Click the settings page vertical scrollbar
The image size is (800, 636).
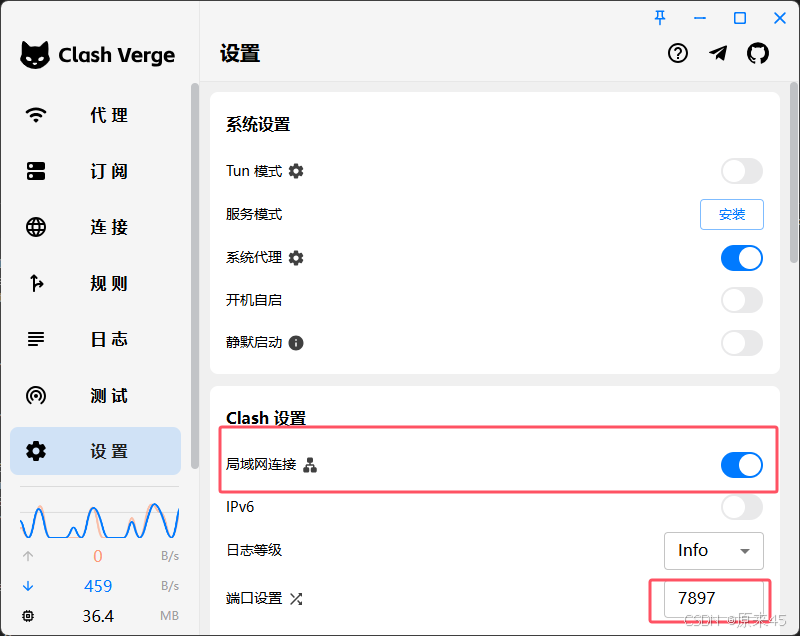pos(794,173)
